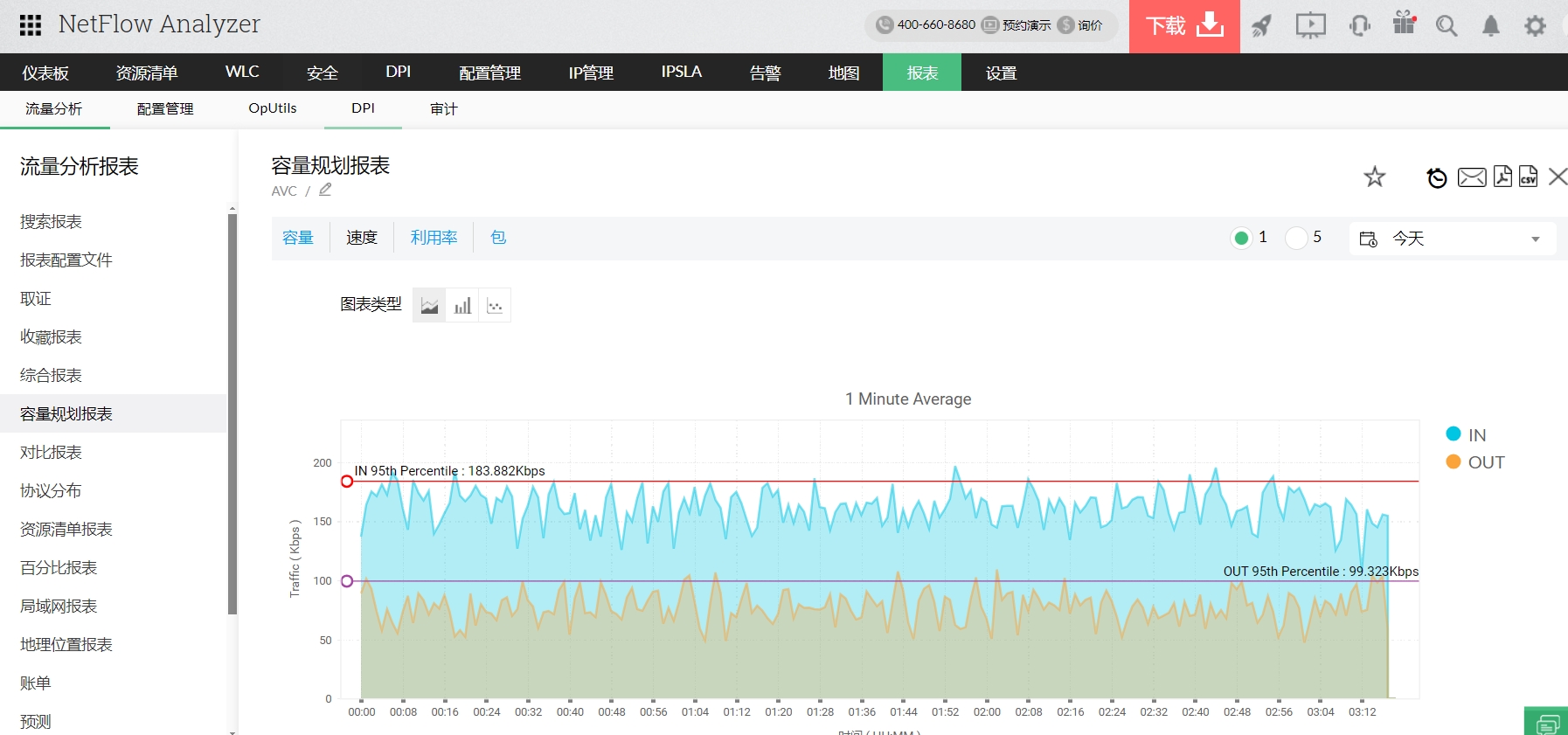Screen dimensions: 1568x735
Task: Choose the scatter chart type icon
Action: (x=495, y=306)
